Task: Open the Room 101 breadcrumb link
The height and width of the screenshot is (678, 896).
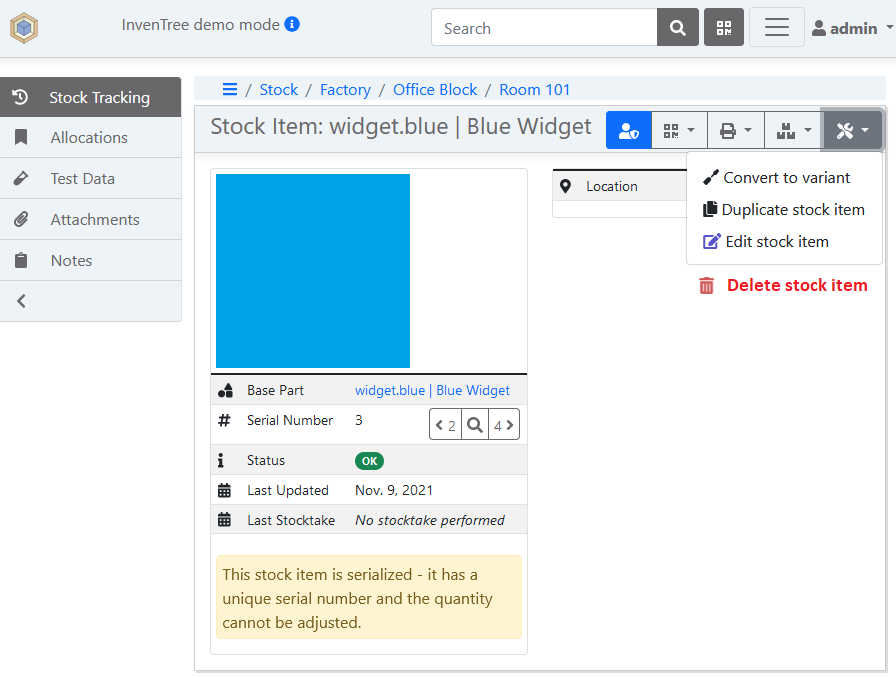Action: click(534, 90)
